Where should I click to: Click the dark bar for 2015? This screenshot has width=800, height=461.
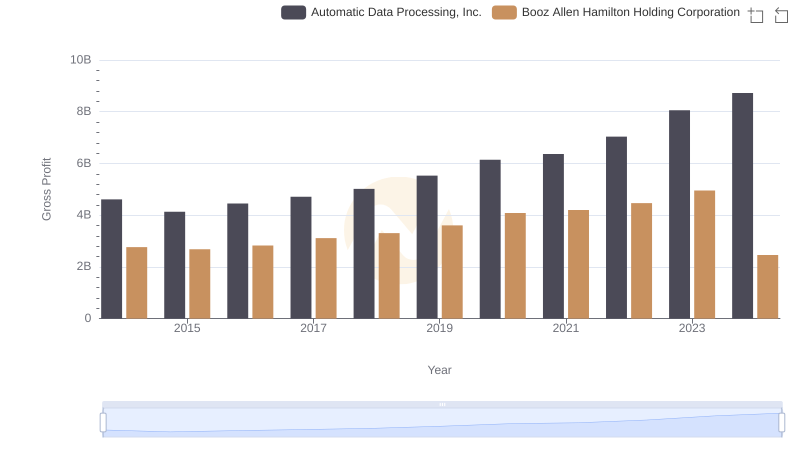tap(174, 265)
